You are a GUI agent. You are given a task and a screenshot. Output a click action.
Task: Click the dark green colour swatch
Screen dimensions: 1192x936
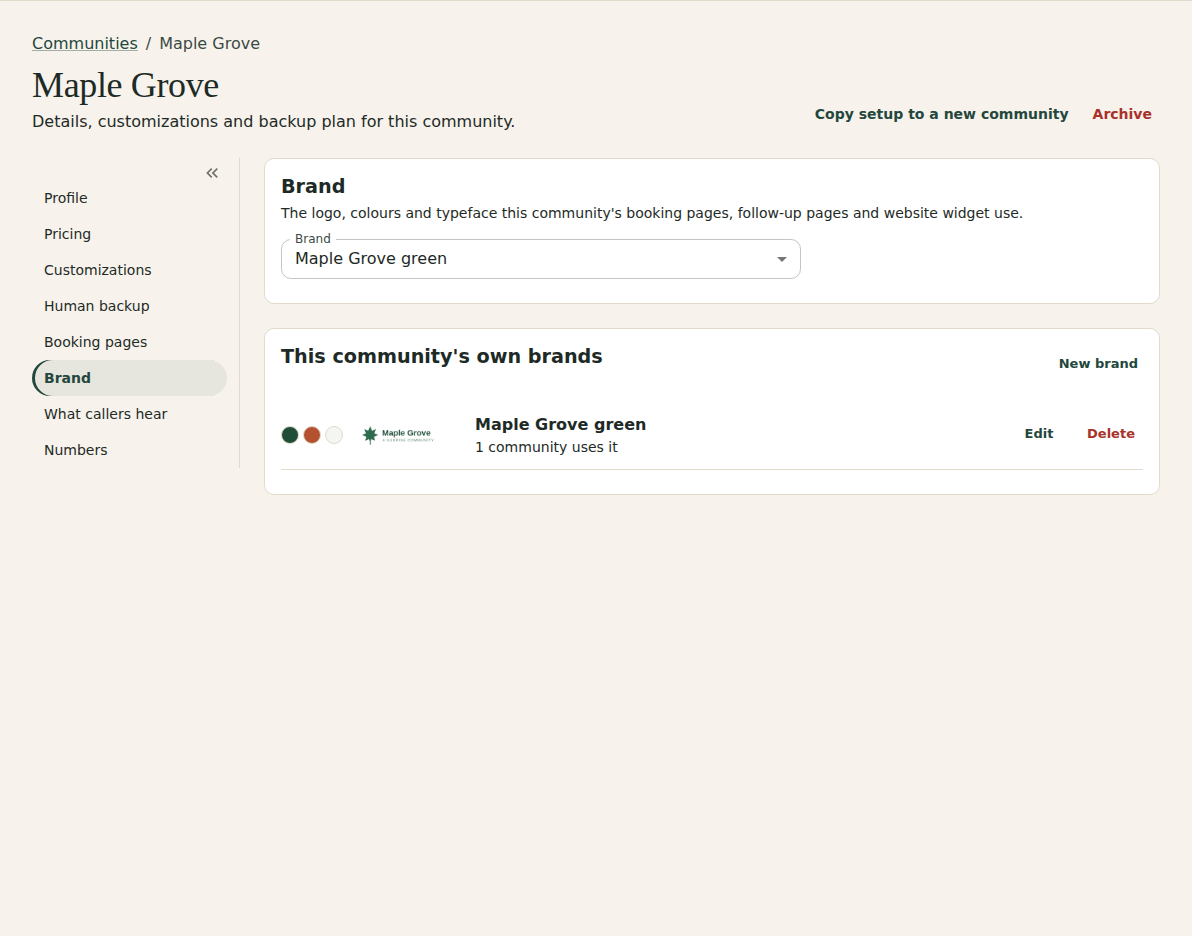coord(290,435)
